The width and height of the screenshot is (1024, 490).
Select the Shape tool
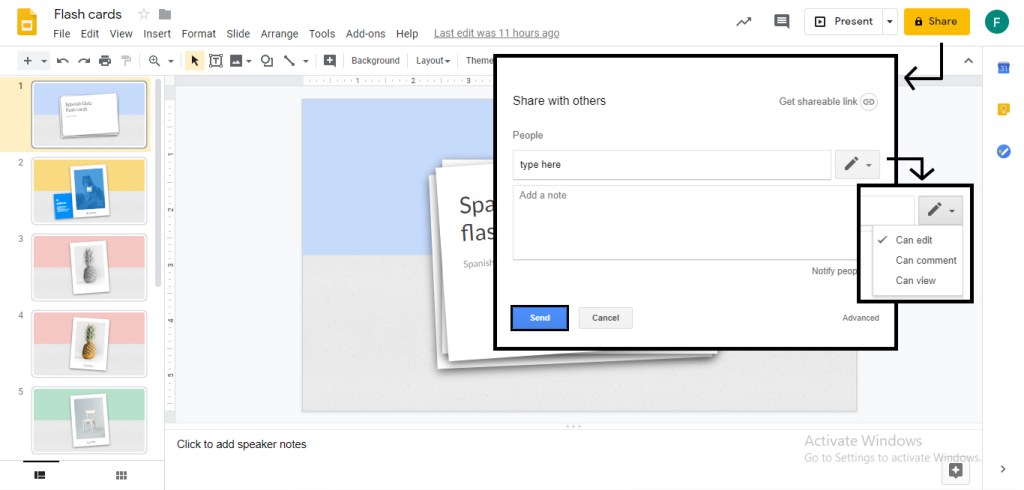pyautogui.click(x=267, y=61)
